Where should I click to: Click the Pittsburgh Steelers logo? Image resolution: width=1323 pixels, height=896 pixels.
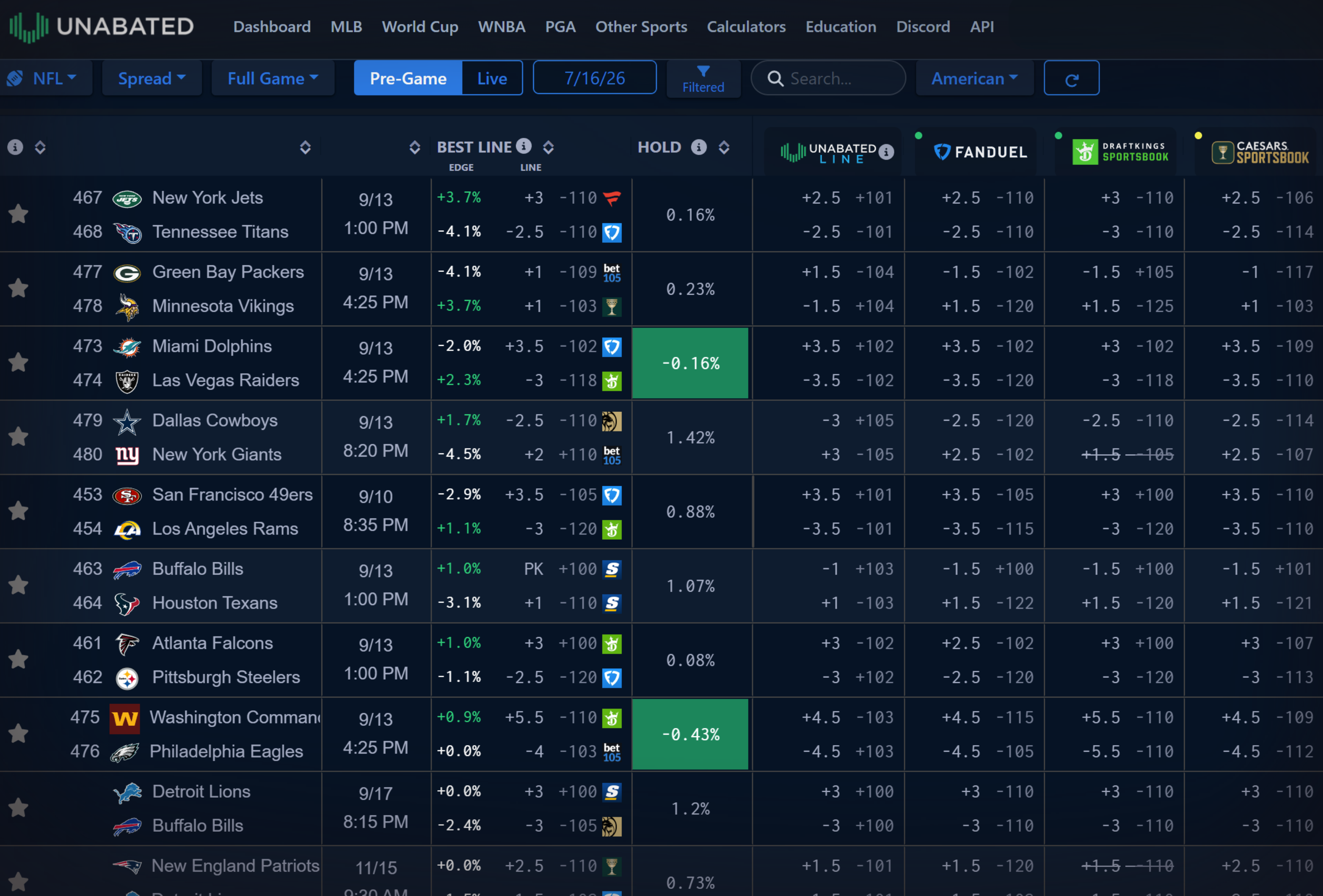tap(127, 679)
